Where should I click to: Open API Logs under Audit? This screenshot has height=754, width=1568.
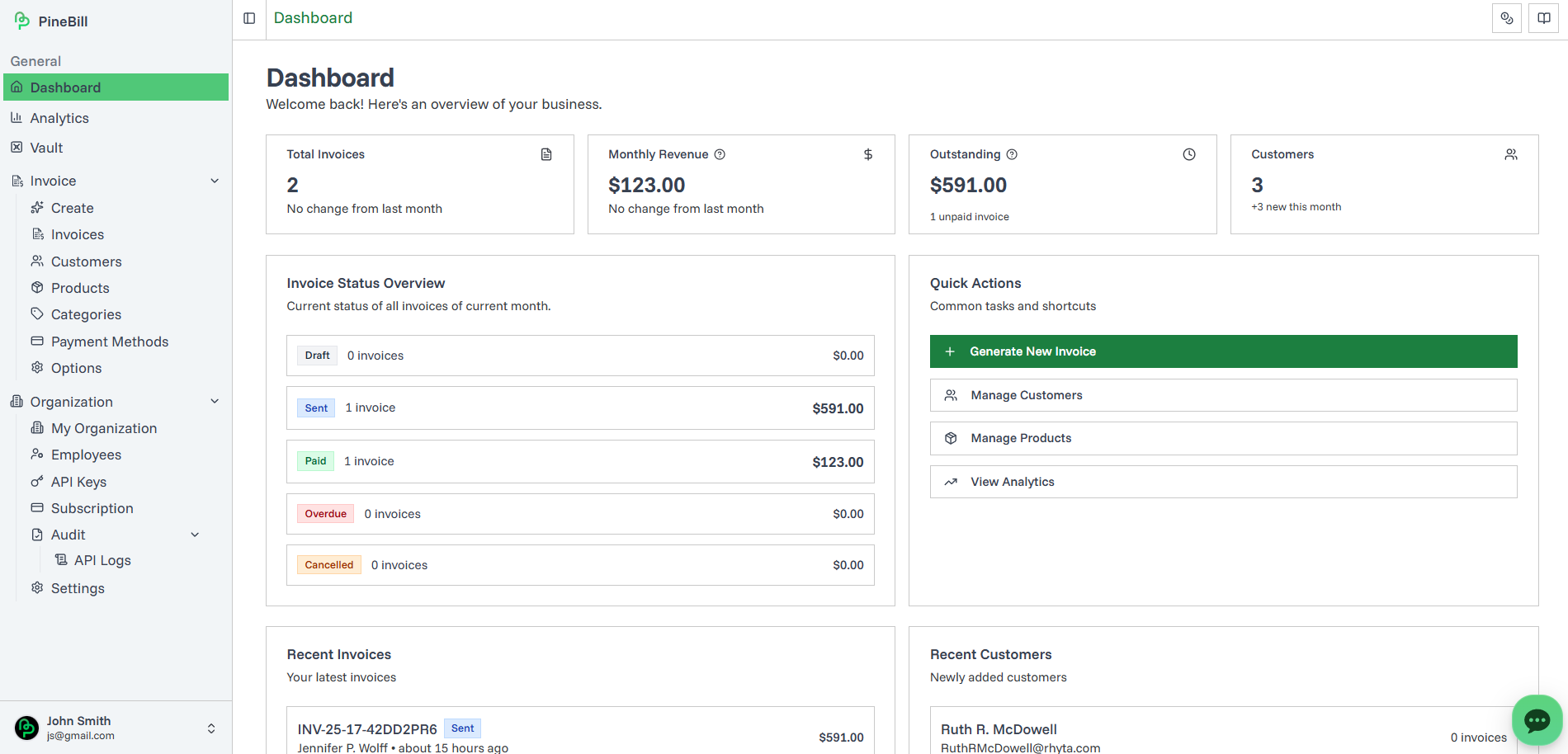[102, 560]
